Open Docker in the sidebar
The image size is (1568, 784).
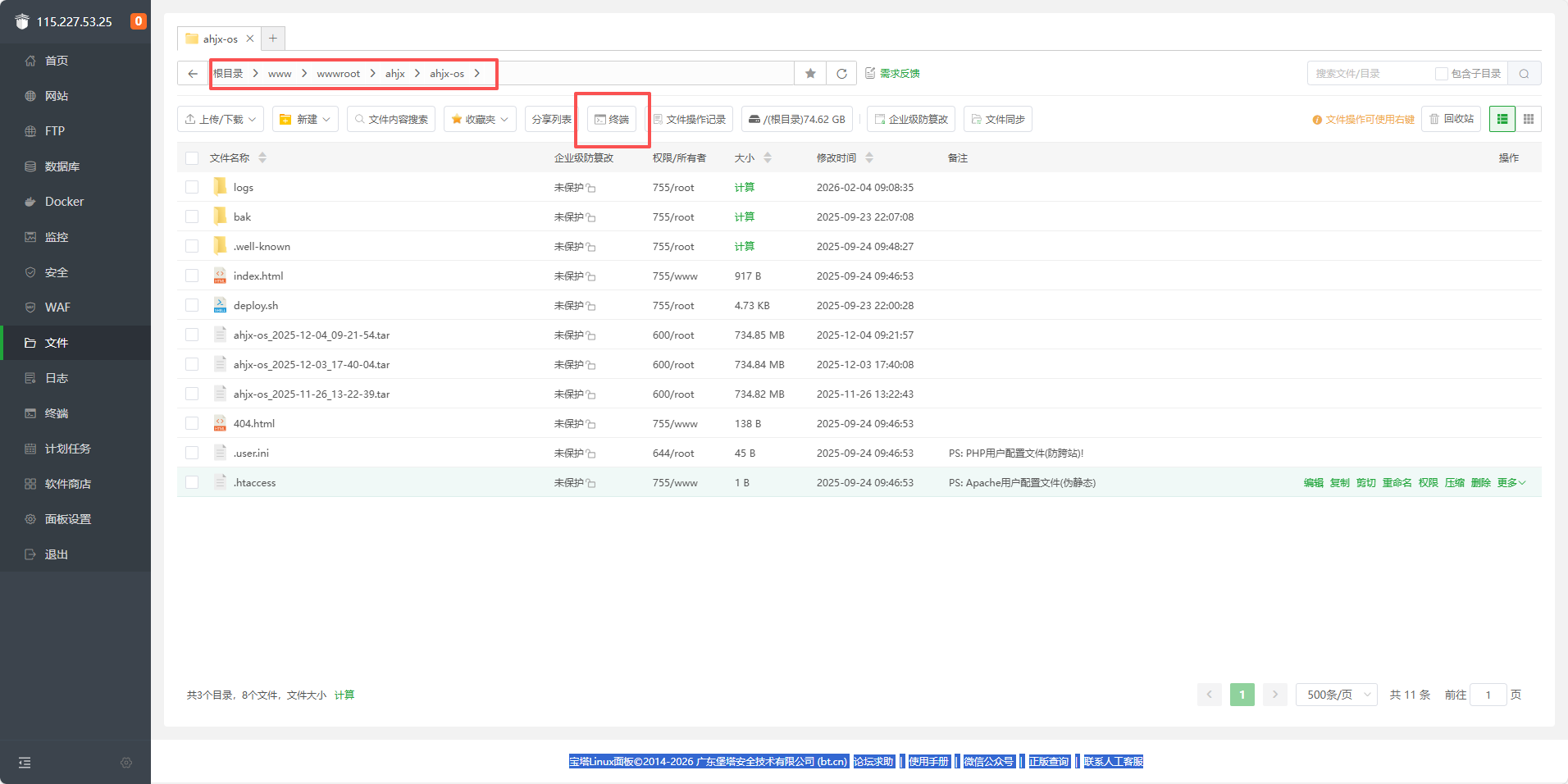[x=64, y=202]
